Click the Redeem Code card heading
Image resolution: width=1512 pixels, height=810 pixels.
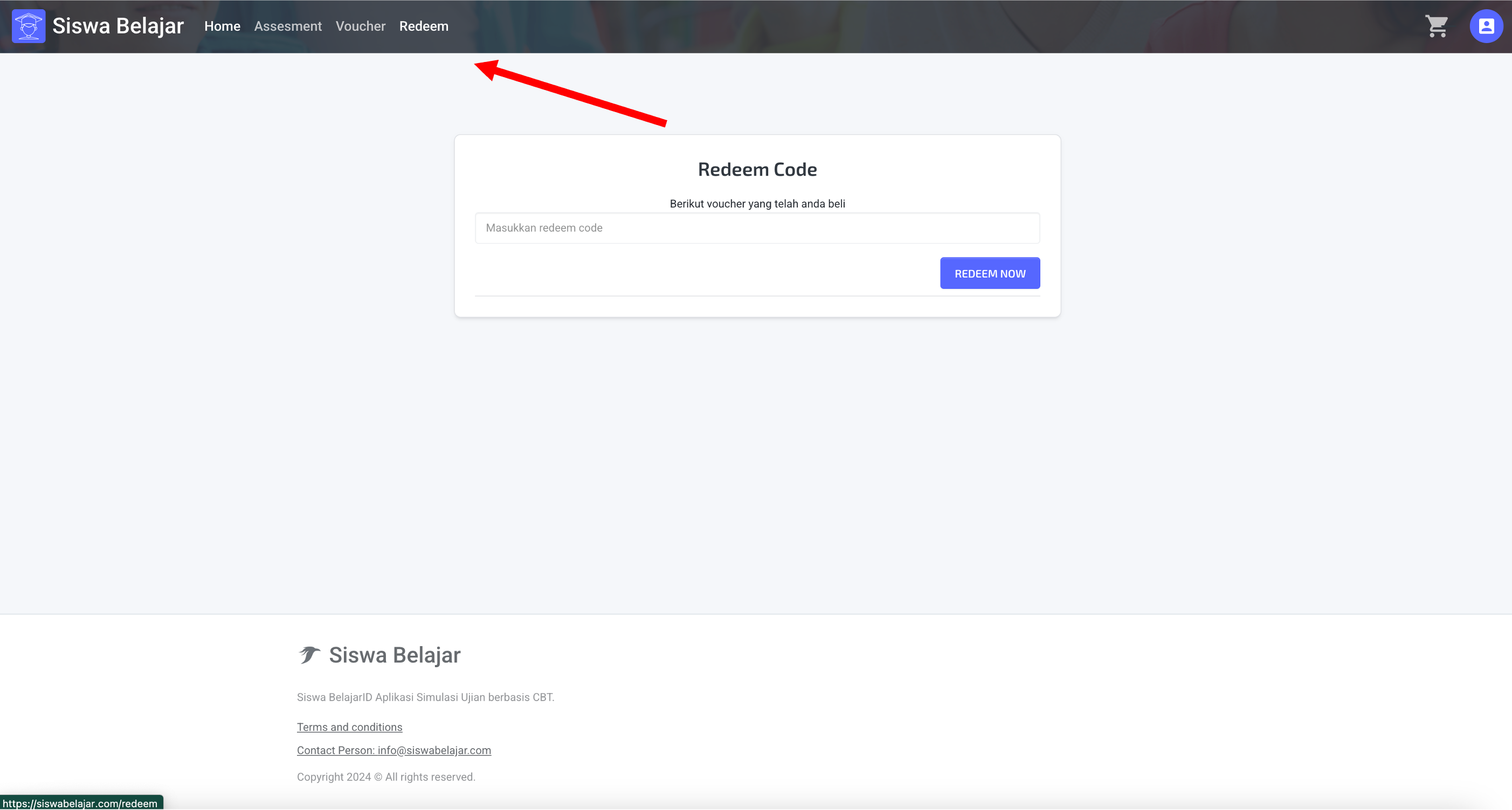click(757, 169)
